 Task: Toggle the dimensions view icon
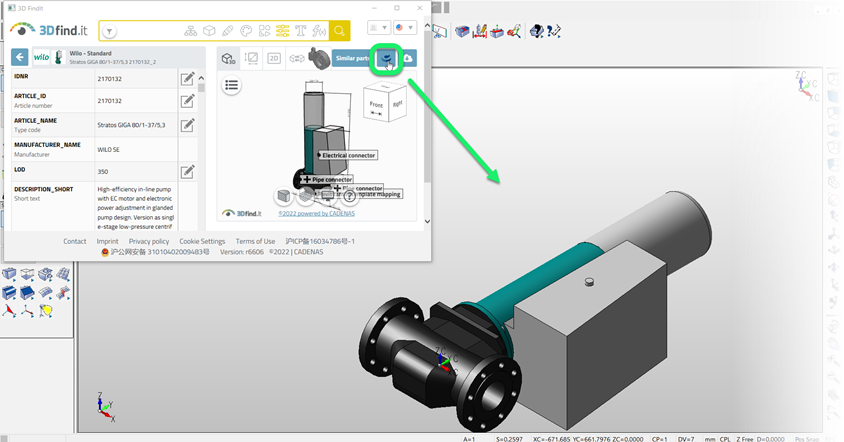(251, 59)
